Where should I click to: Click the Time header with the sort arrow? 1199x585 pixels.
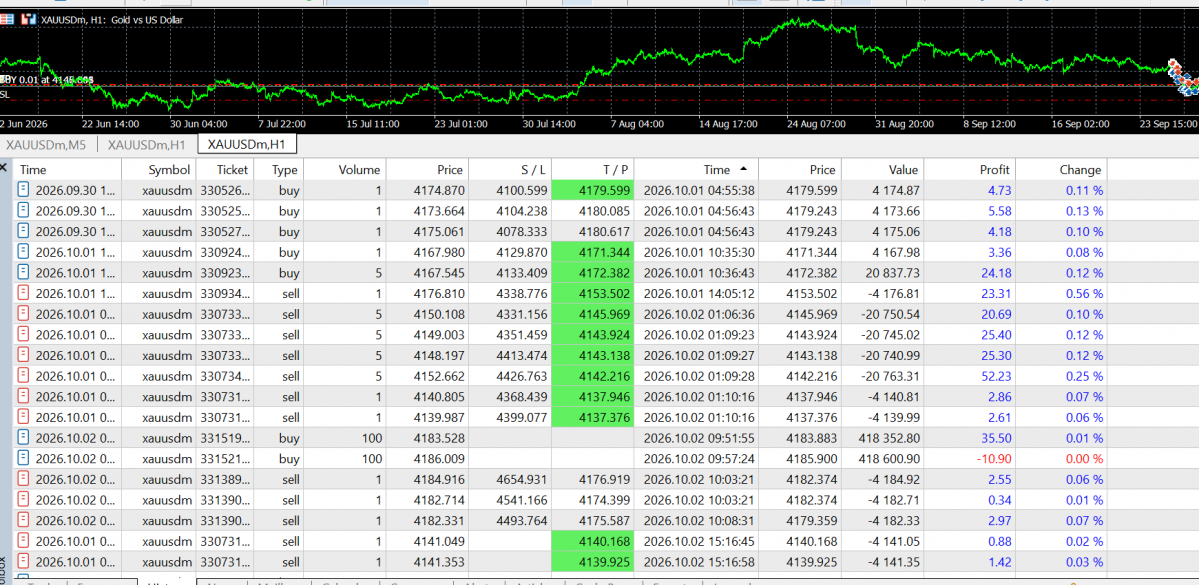697,170
